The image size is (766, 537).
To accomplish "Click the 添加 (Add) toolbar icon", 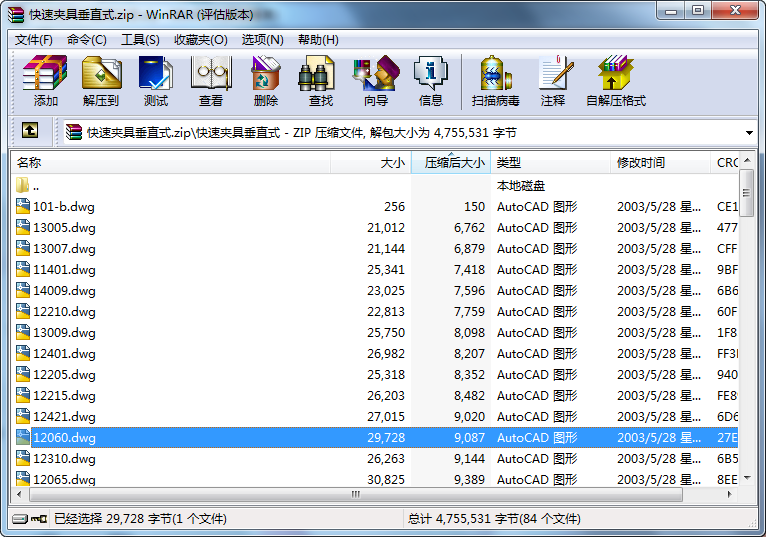I will point(45,73).
